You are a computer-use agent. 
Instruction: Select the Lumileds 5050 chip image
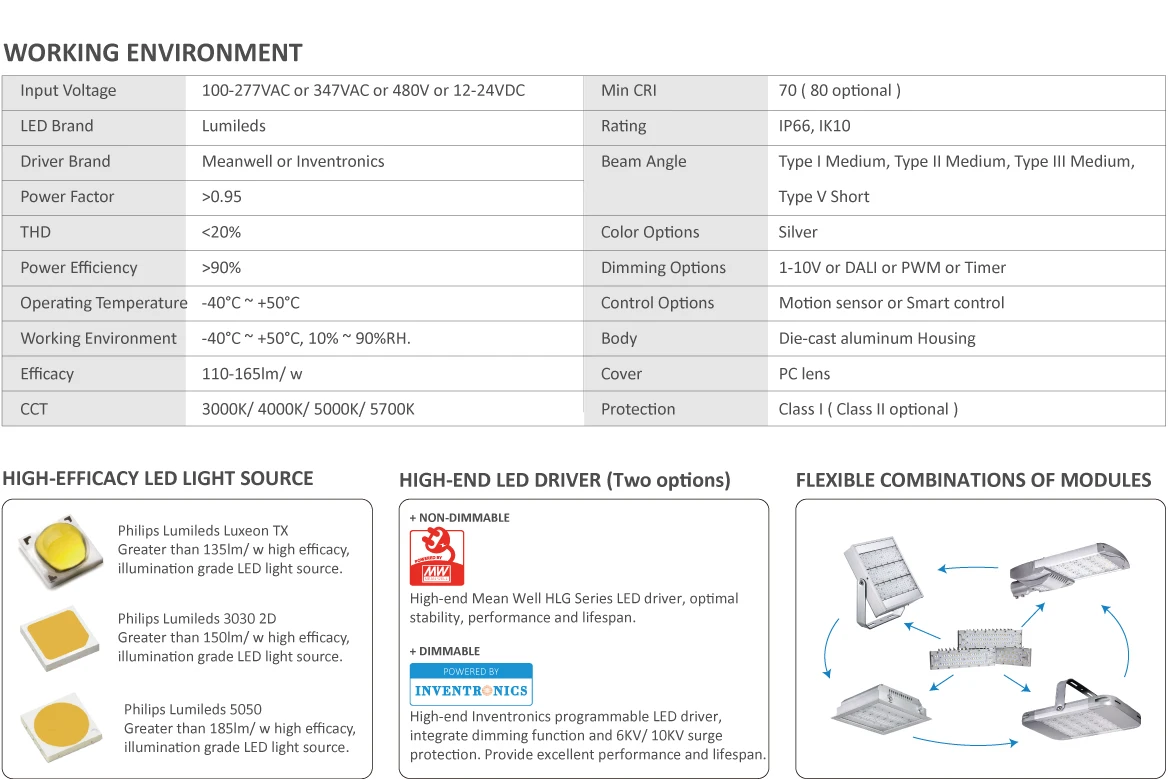[x=61, y=728]
